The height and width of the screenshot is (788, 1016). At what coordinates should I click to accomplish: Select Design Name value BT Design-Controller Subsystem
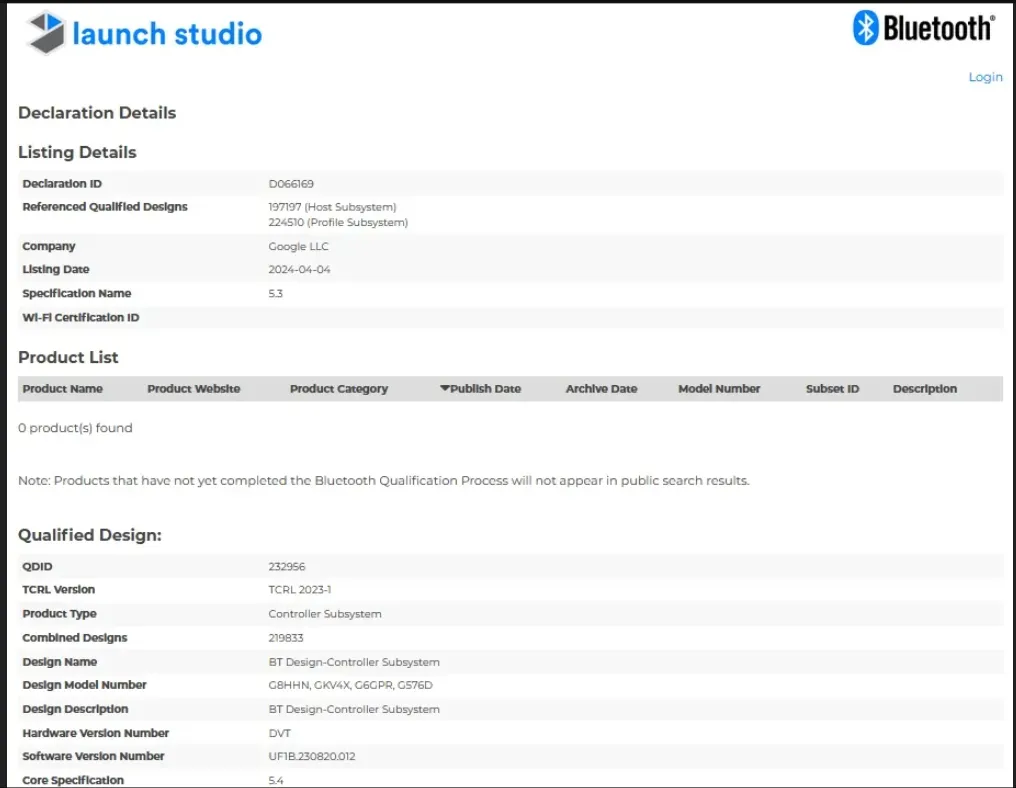354,662
